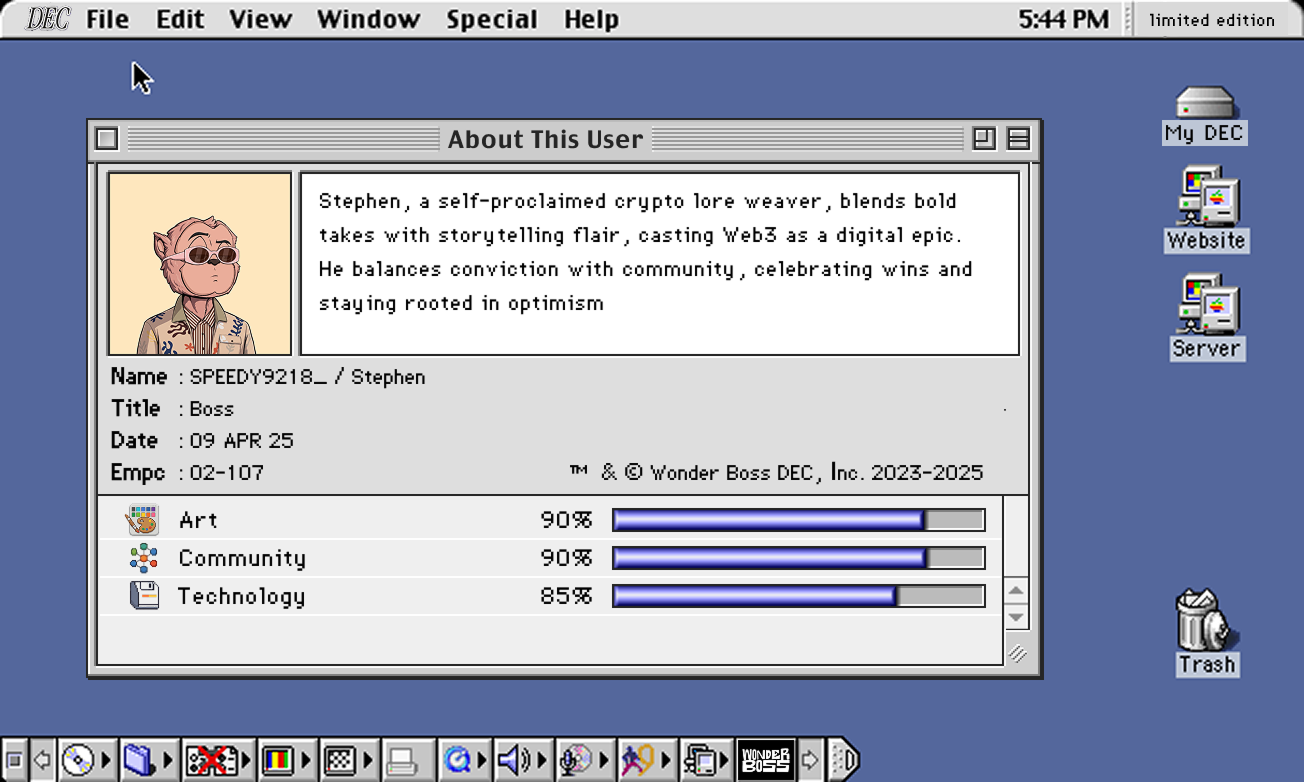
Task: Open the Special menu
Action: [492, 19]
